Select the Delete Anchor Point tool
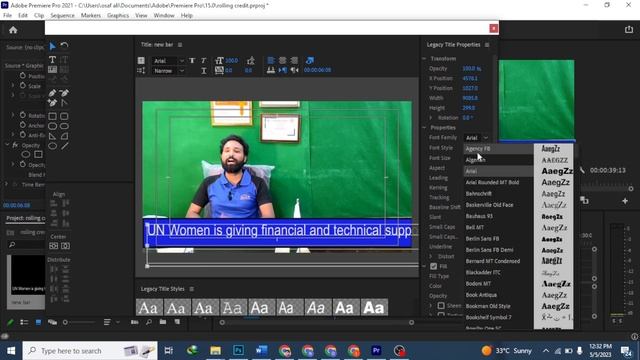This screenshot has height=360, width=640. pyautogui.click(x=64, y=93)
